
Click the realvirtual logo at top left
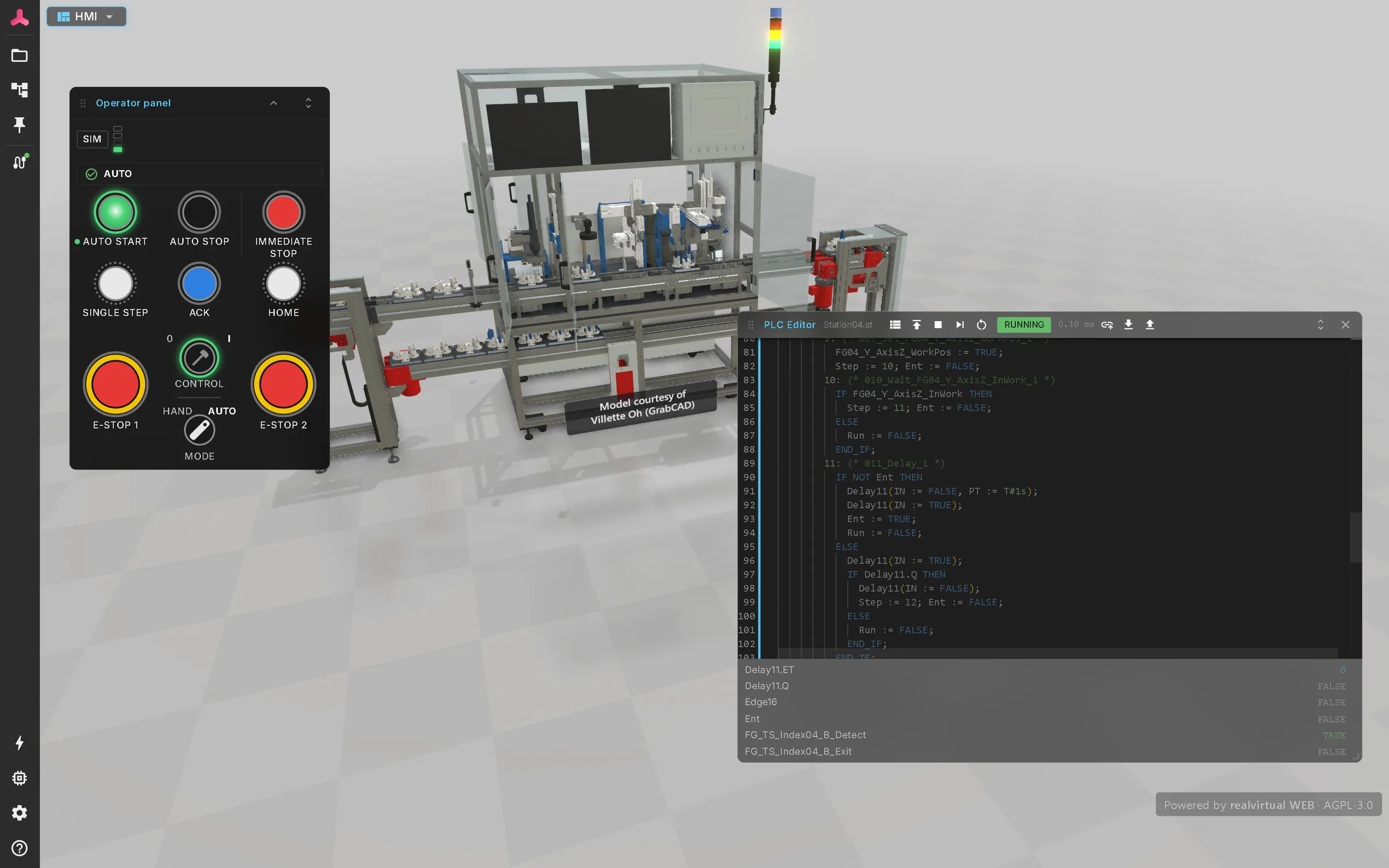click(x=20, y=17)
